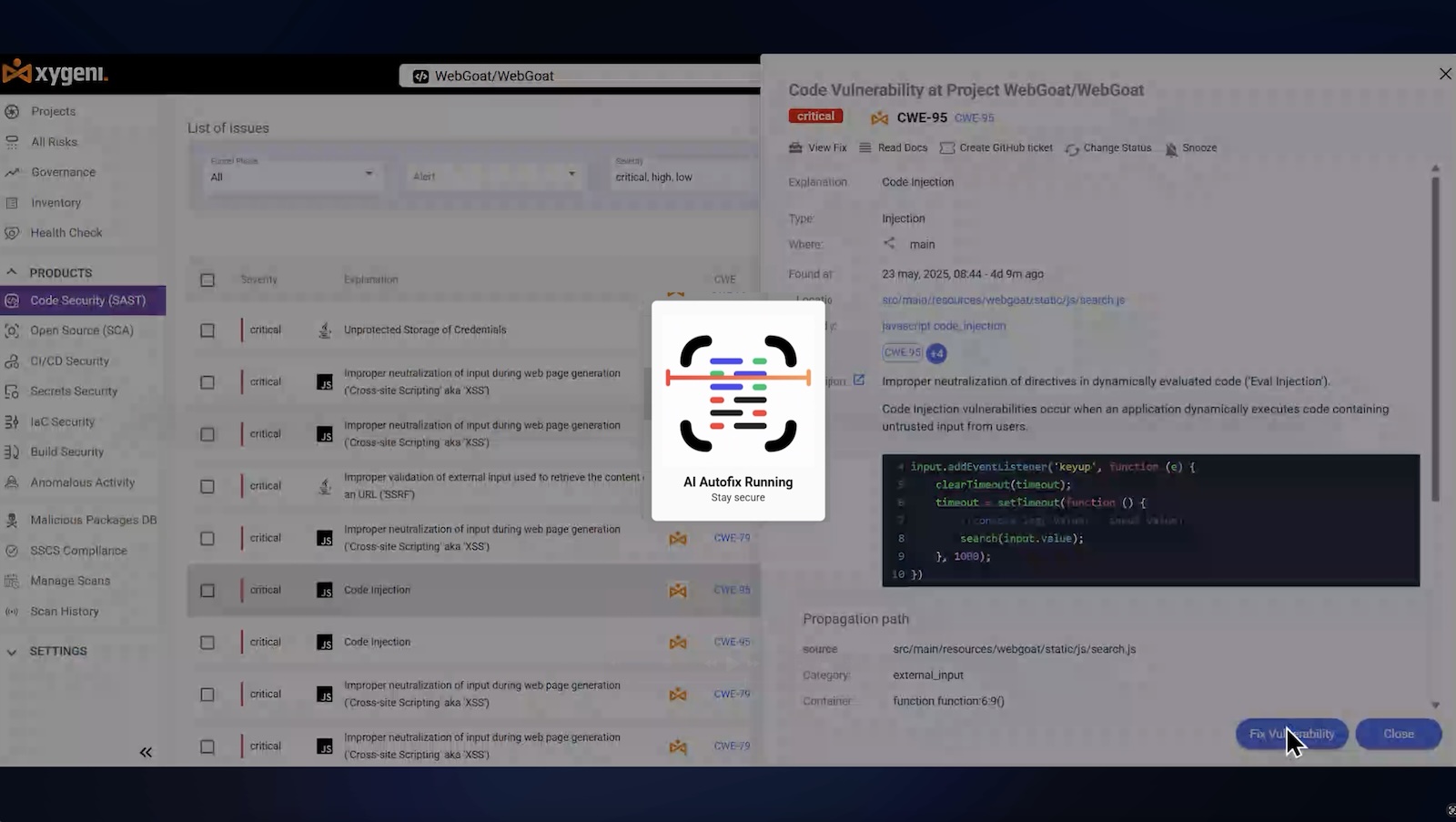This screenshot has height=822, width=1456.
Task: Click the AI Autofix Running scanner graphic
Action: (738, 392)
